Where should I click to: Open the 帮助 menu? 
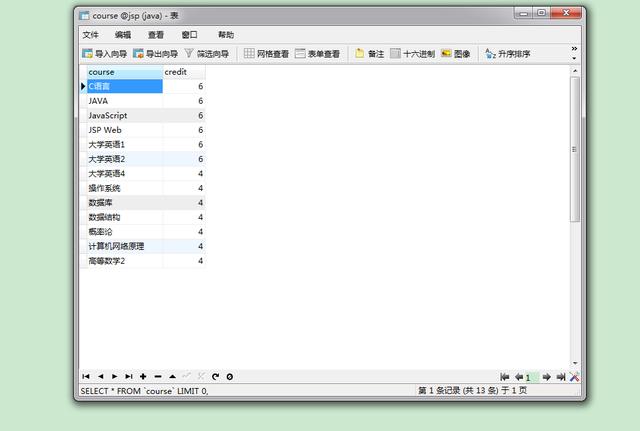pyautogui.click(x=226, y=35)
